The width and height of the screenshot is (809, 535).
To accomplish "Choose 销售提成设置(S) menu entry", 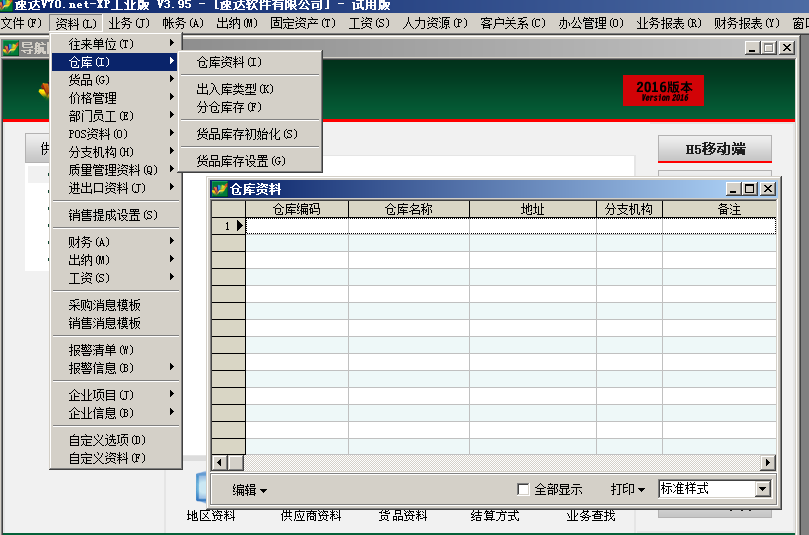I will pos(116,215).
